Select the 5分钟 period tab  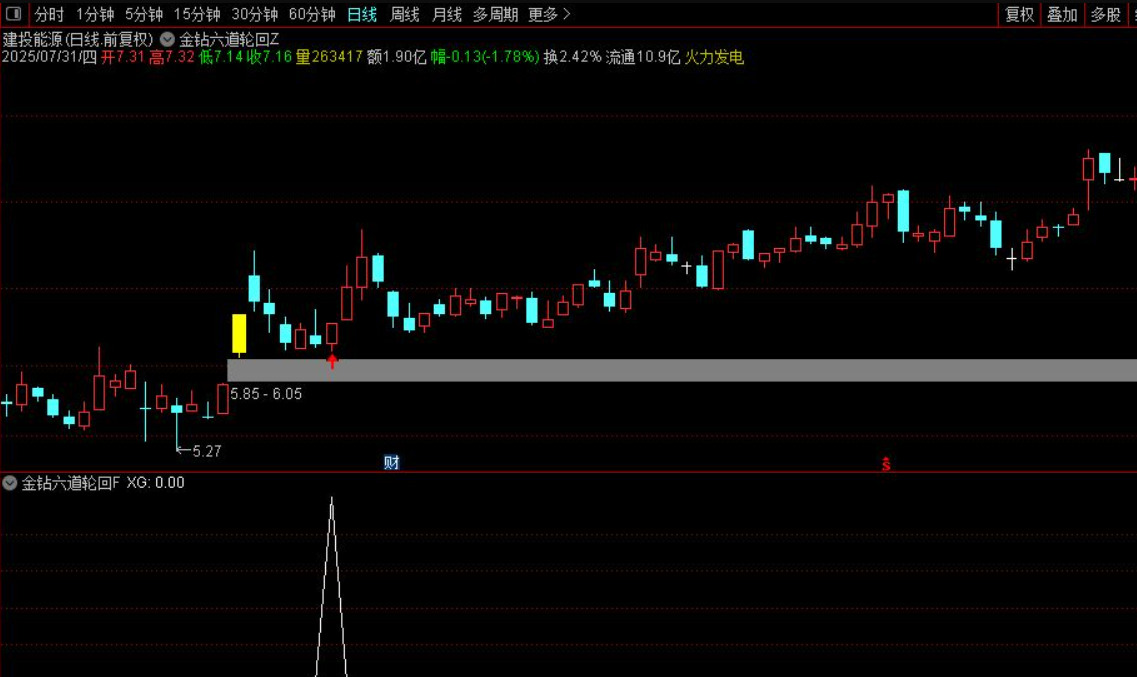point(144,14)
